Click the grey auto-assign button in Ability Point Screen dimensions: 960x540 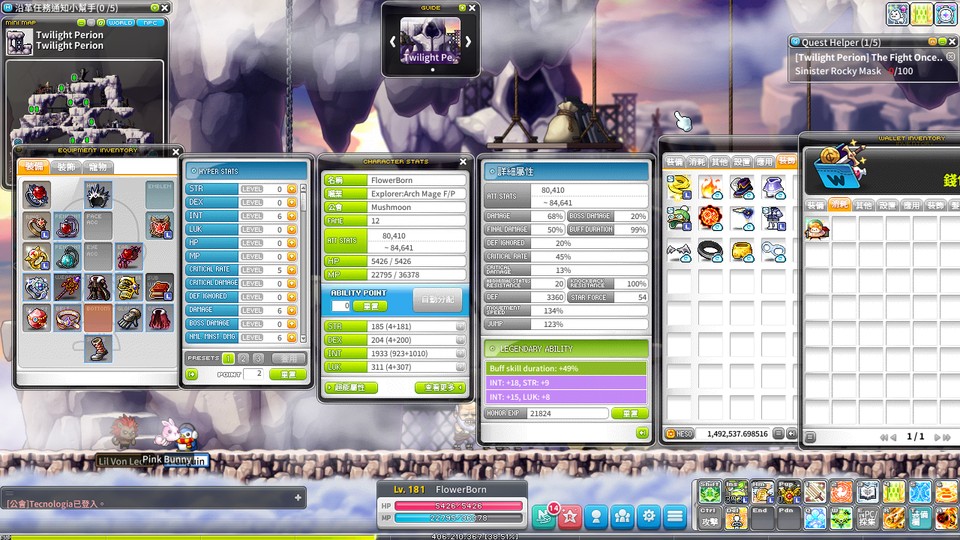pyautogui.click(x=437, y=300)
